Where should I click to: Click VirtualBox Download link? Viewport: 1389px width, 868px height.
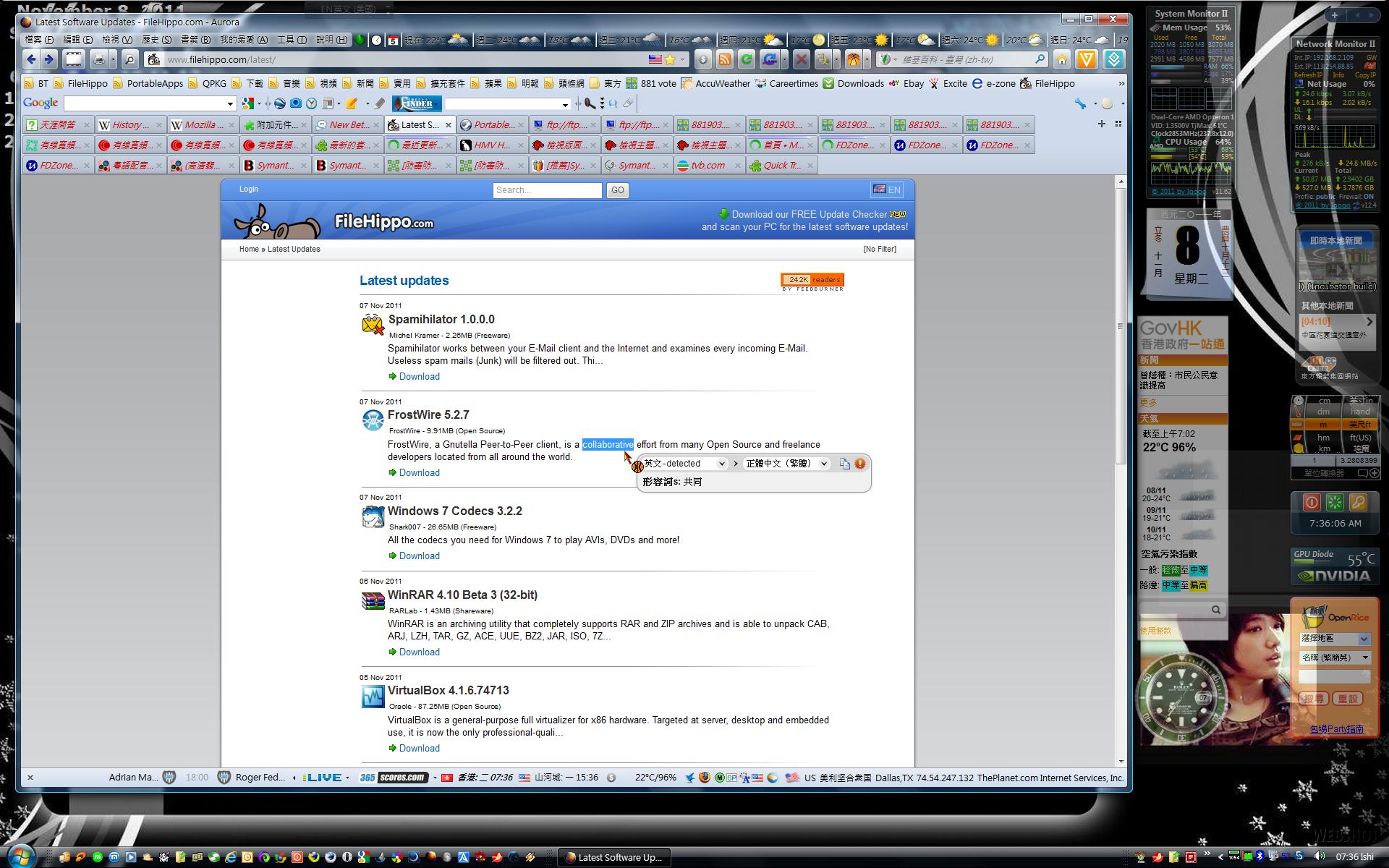[x=419, y=748]
